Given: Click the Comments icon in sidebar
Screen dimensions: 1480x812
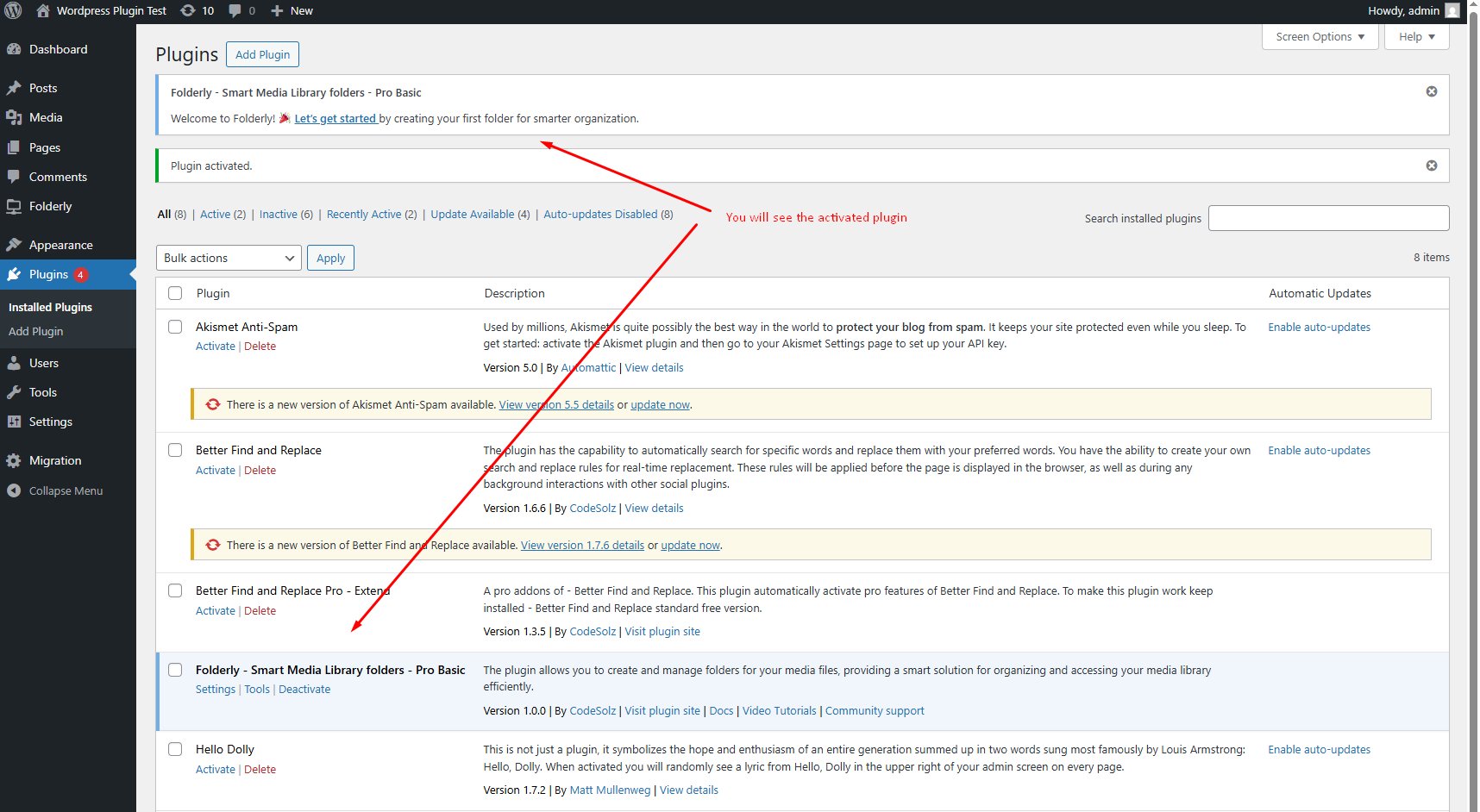Looking at the screenshot, I should pos(14,177).
